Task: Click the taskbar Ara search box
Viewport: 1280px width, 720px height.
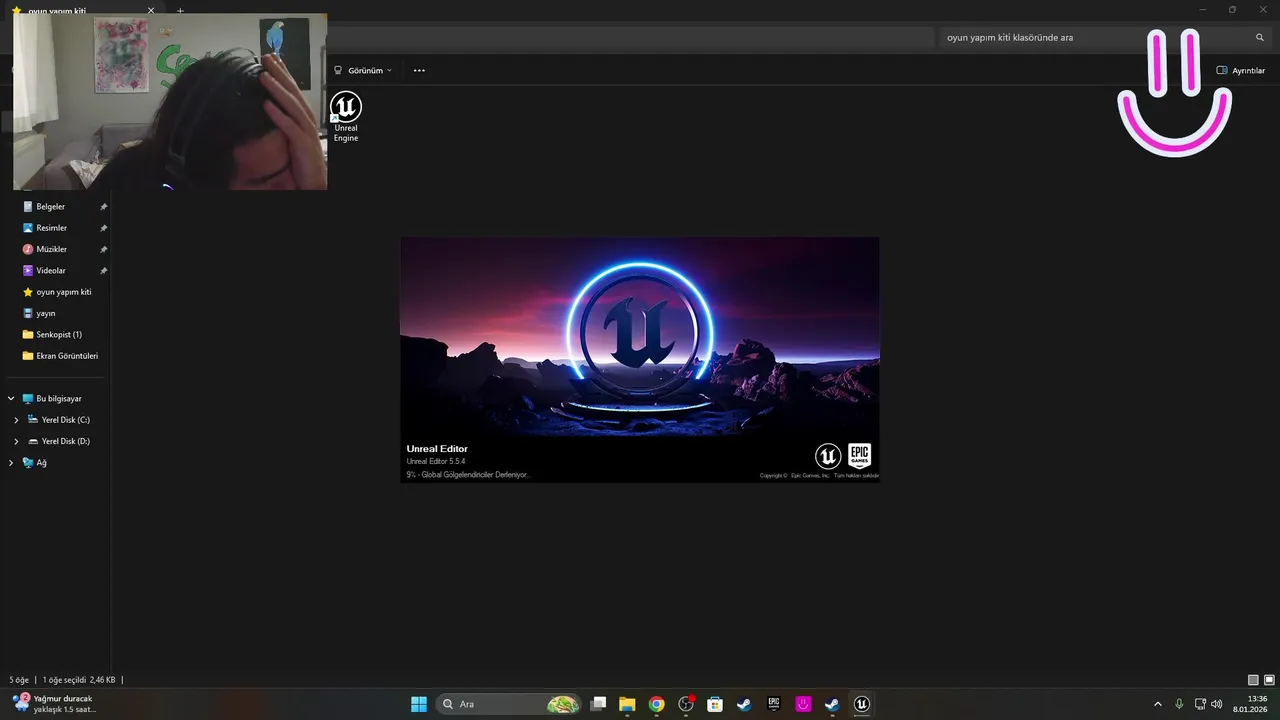Action: click(509, 704)
